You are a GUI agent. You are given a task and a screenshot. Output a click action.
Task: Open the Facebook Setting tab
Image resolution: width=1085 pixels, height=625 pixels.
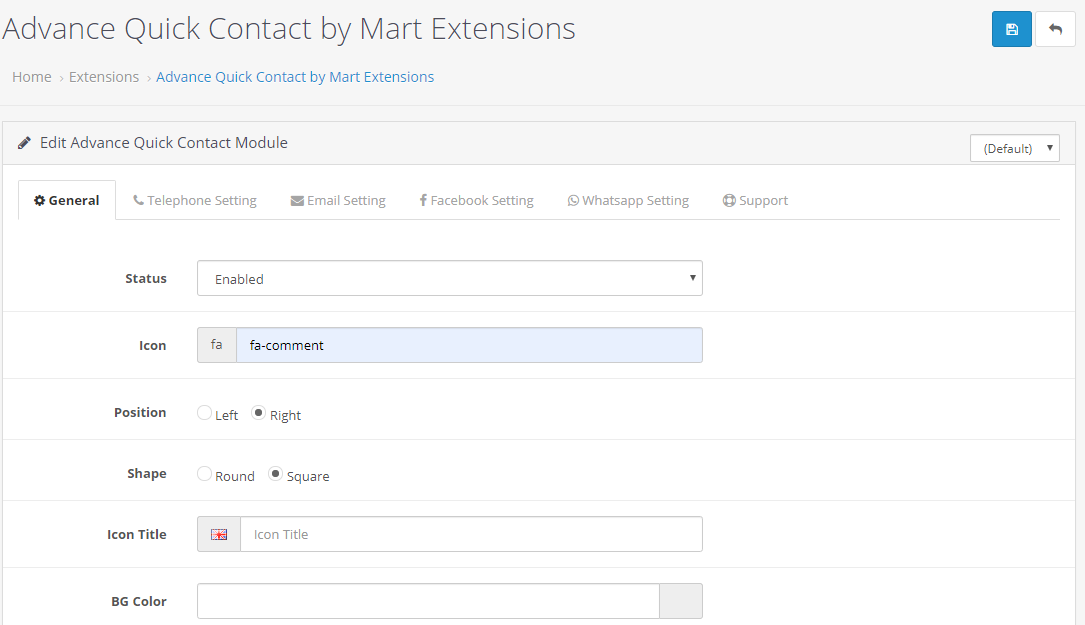pos(476,200)
